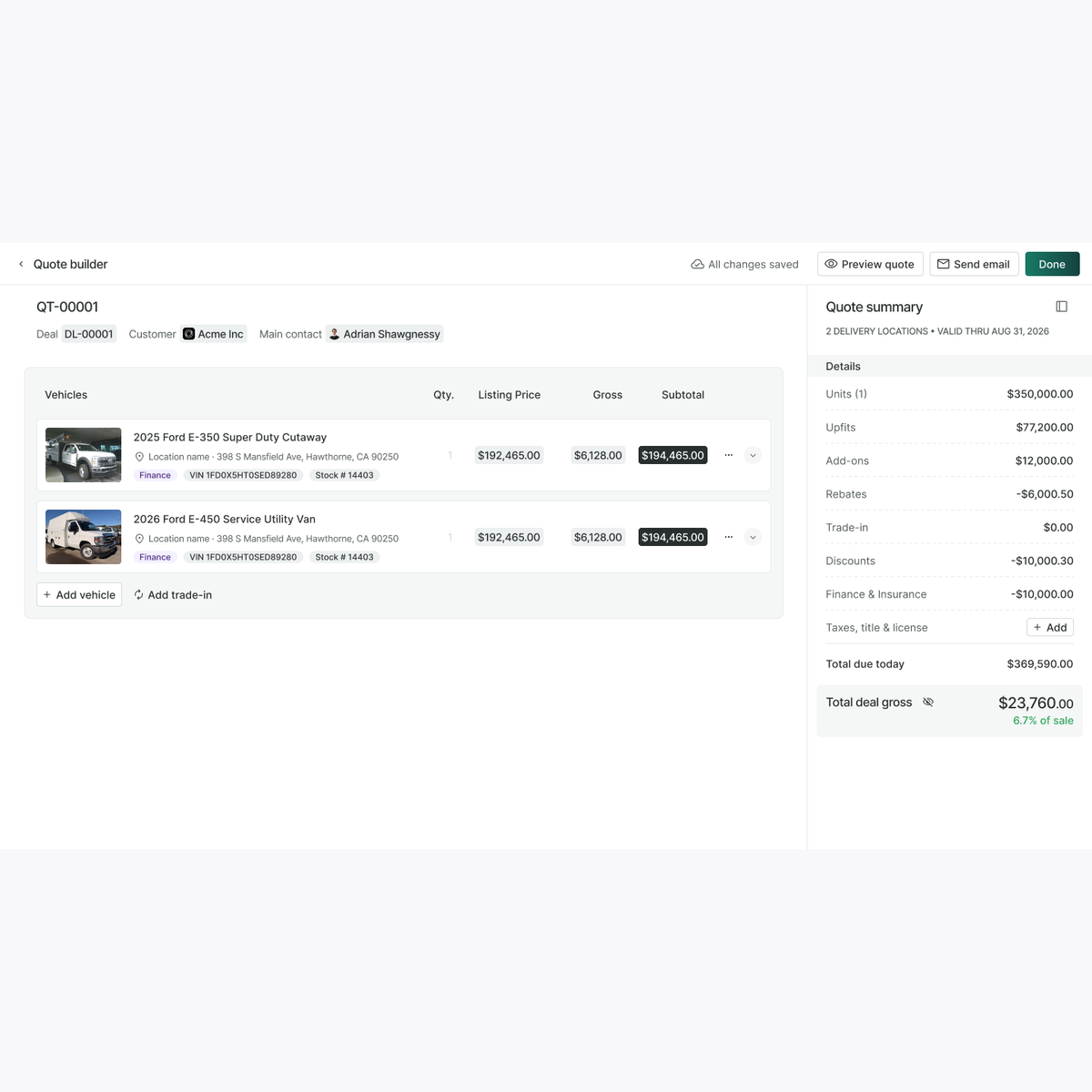Edit listing price of E-350 Cutaway
This screenshot has height=1092, width=1092.
[x=509, y=455]
